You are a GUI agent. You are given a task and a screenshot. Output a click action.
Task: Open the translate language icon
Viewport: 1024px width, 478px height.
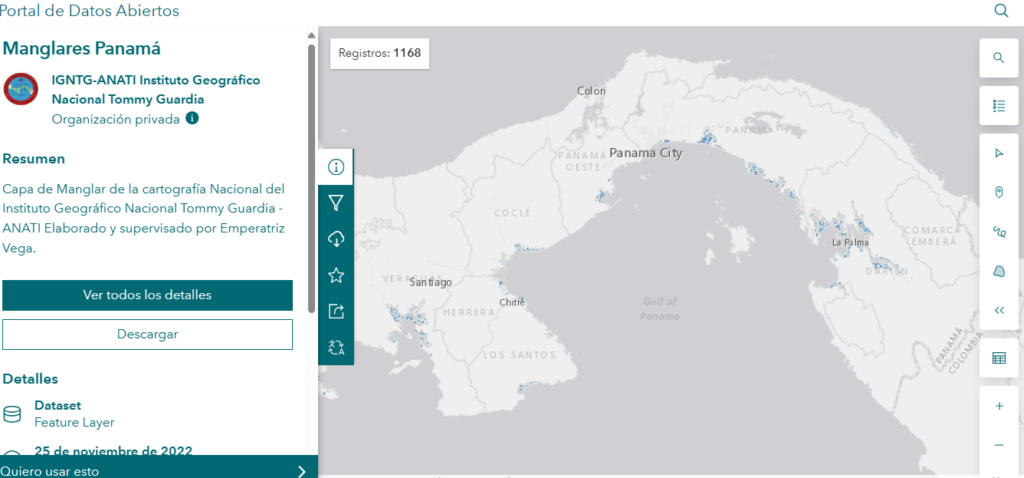pos(336,347)
